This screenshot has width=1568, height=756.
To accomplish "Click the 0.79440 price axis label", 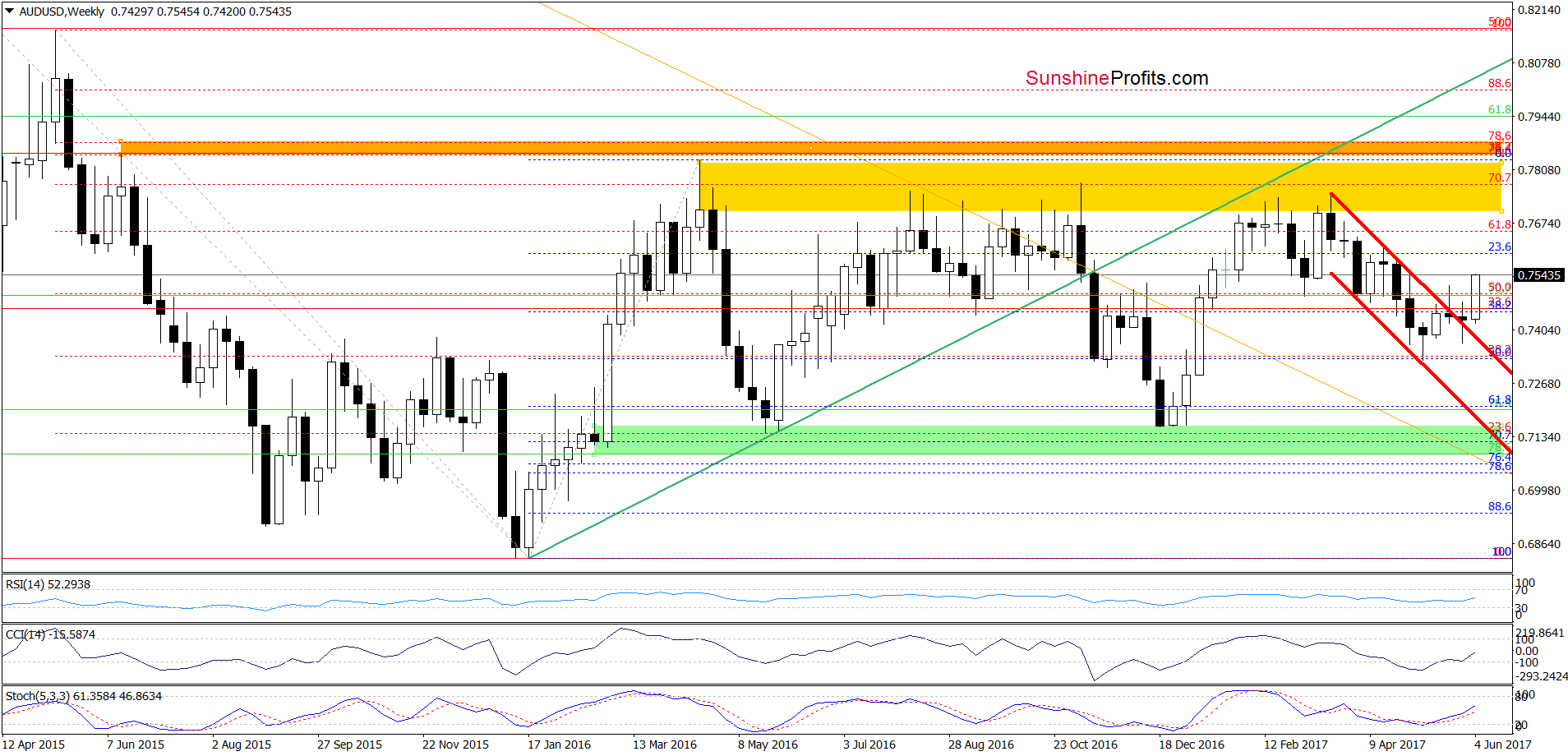I will point(1538,117).
